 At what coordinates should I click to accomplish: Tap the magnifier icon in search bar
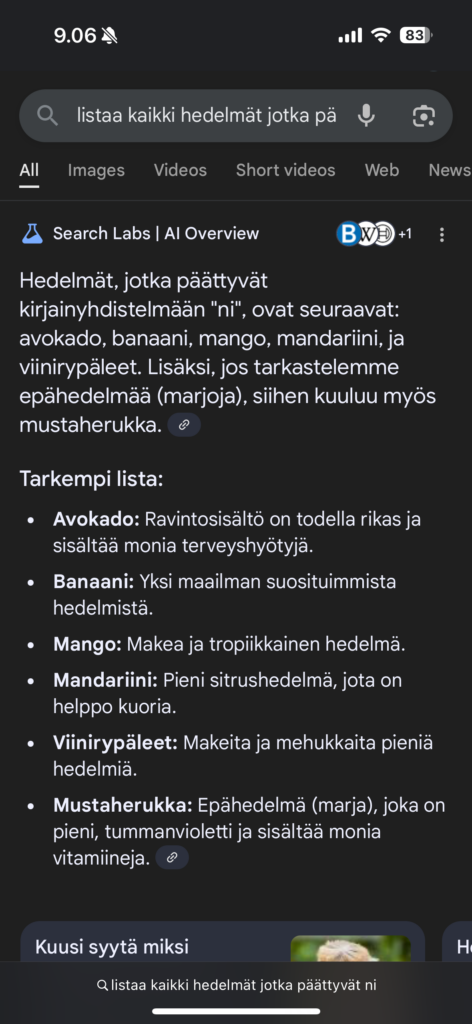click(47, 116)
